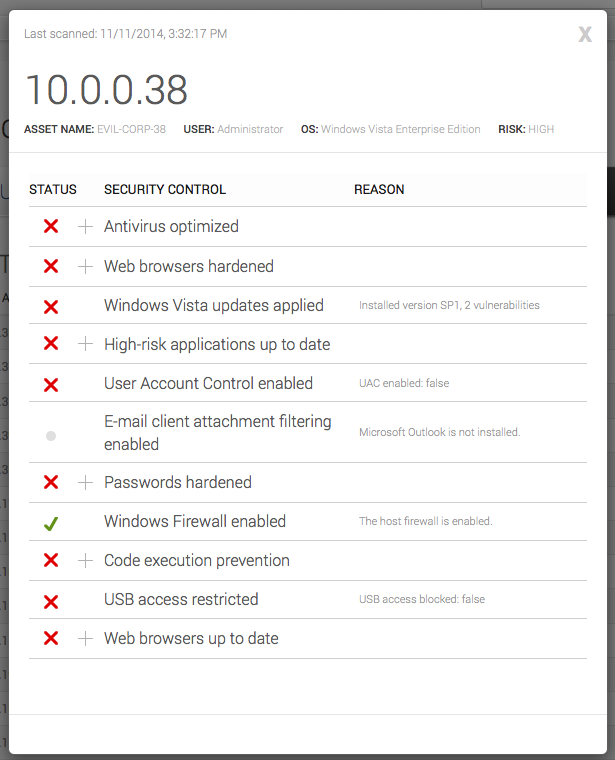Click the Security Control column header

pyautogui.click(x=165, y=190)
